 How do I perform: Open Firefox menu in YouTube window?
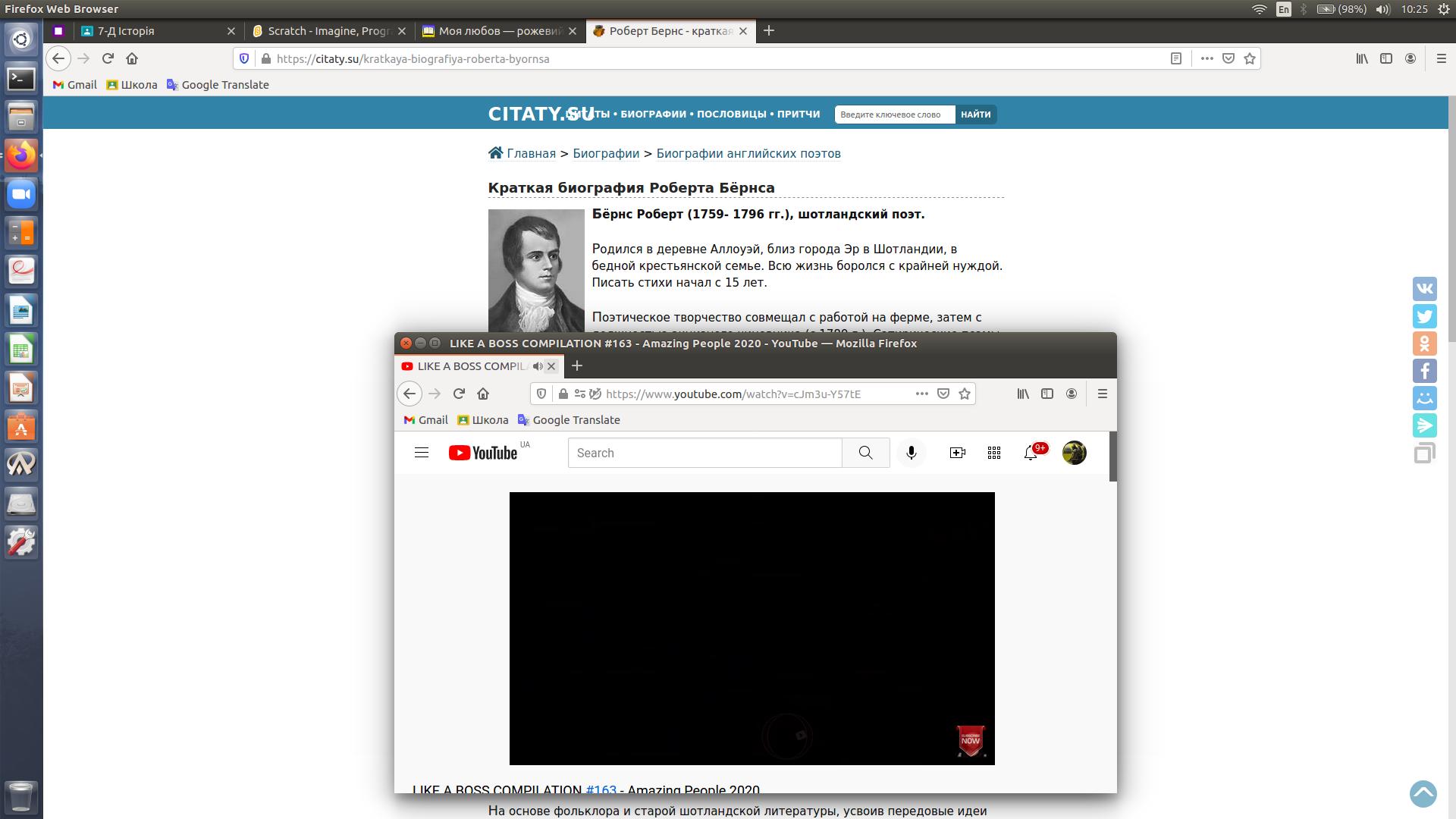(1103, 394)
